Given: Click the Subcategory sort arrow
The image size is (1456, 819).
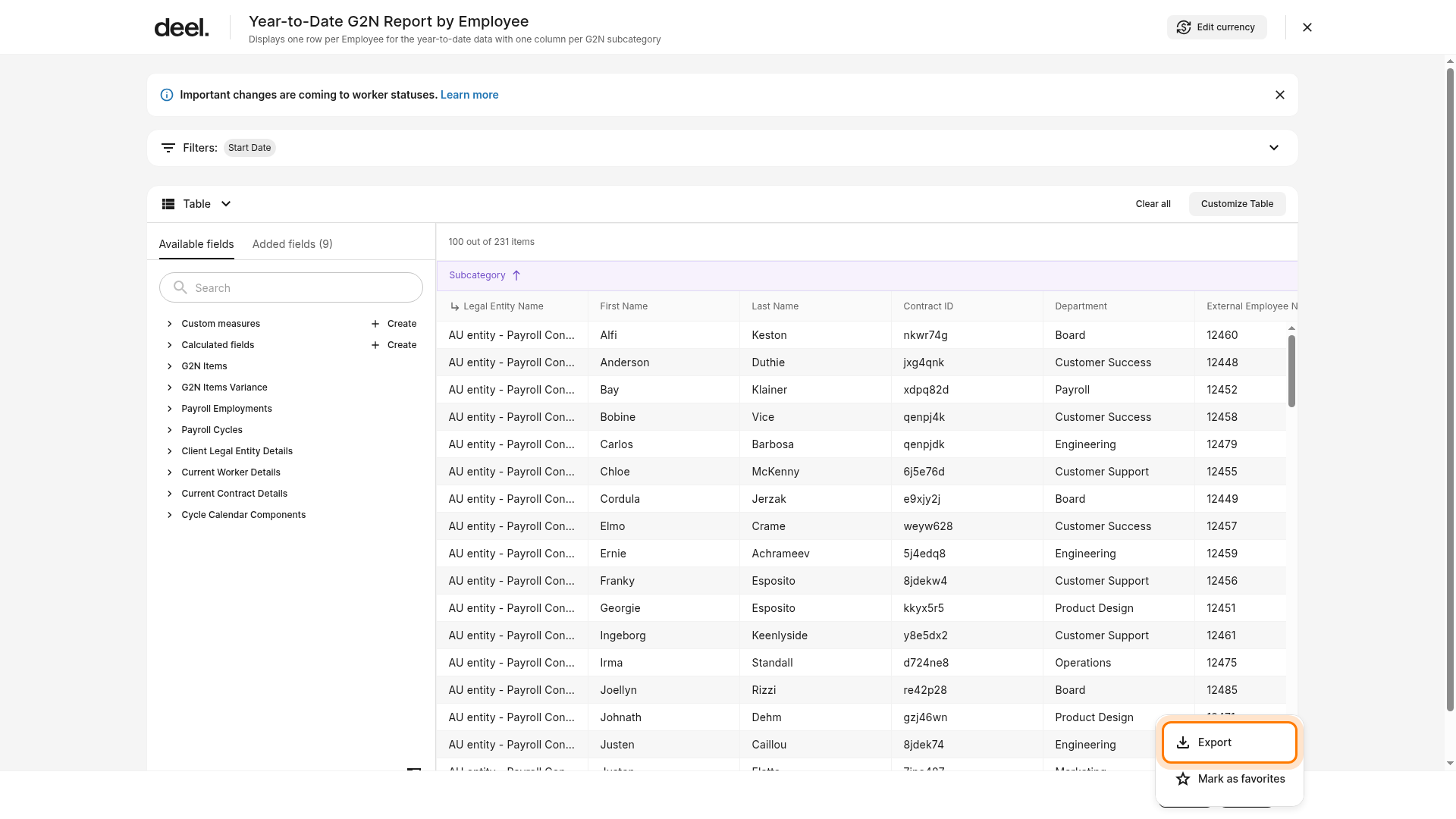Looking at the screenshot, I should pyautogui.click(x=516, y=275).
